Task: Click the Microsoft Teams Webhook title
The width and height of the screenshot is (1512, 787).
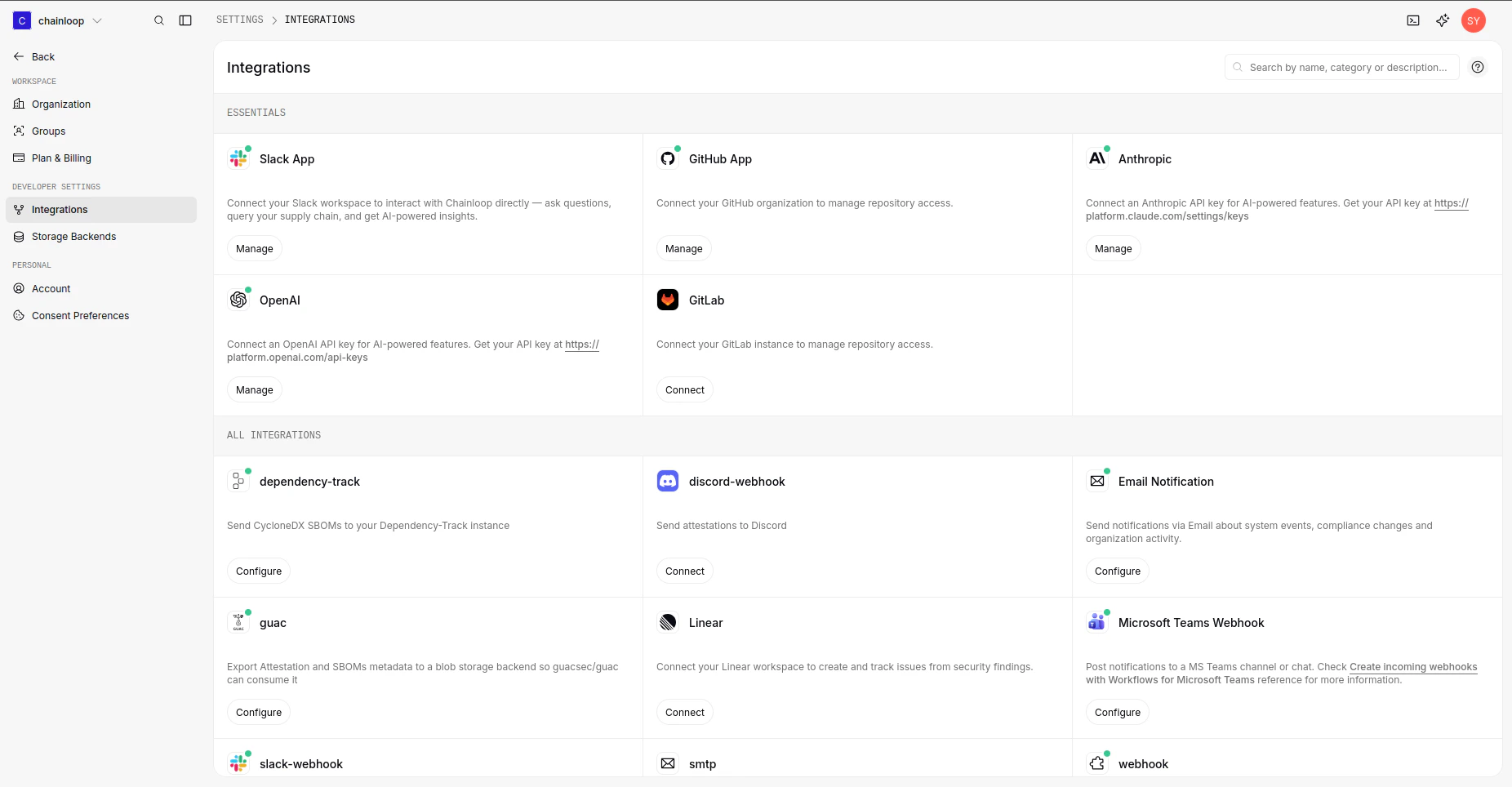Action: coord(1191,623)
